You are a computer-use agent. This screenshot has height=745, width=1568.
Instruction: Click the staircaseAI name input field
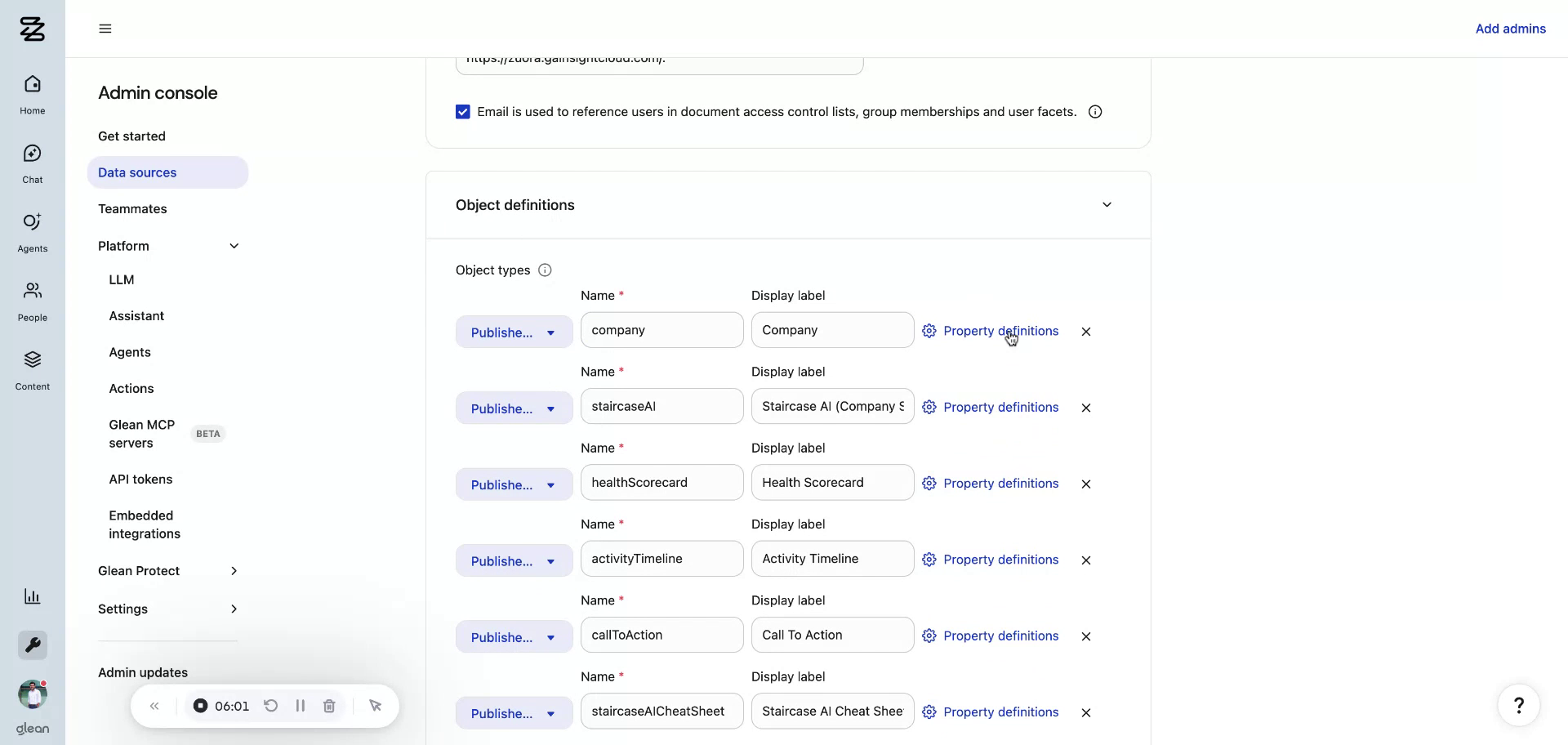(661, 406)
